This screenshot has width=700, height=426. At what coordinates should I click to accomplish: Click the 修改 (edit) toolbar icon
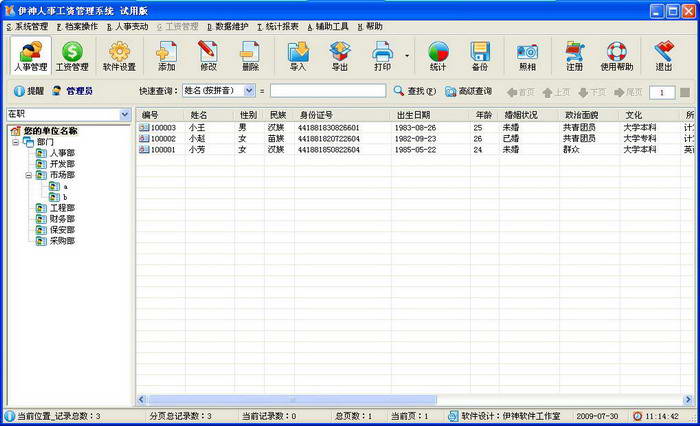coord(208,56)
